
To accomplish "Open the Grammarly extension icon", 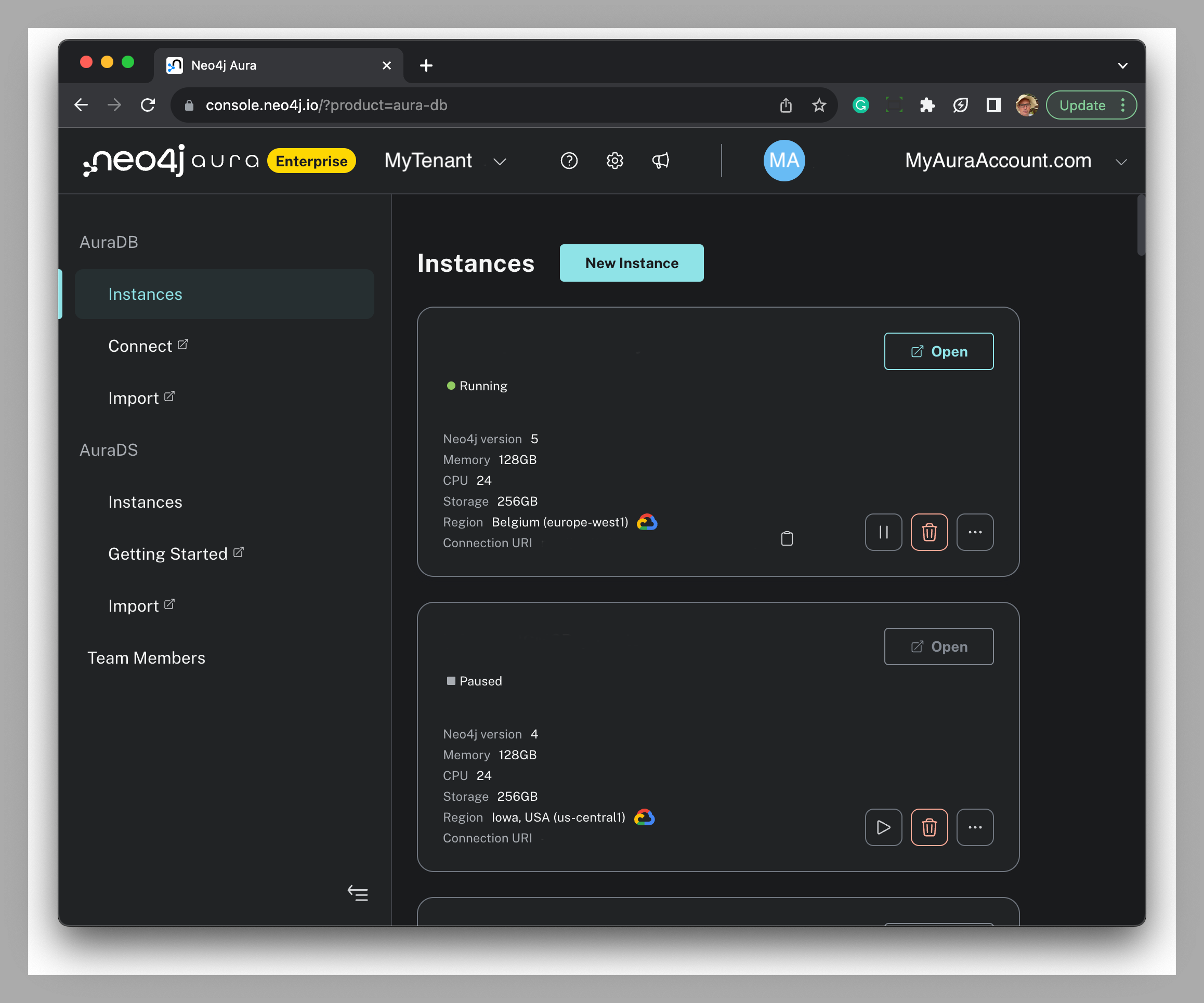I will tap(860, 105).
